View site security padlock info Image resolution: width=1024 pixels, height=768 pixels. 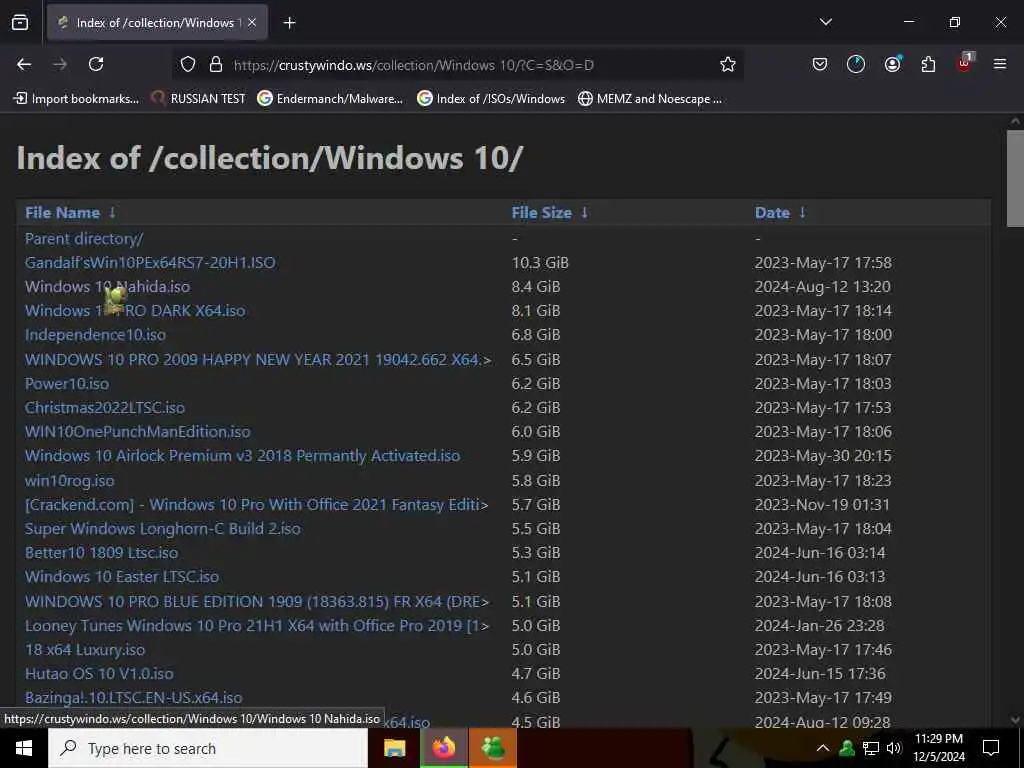coord(216,64)
